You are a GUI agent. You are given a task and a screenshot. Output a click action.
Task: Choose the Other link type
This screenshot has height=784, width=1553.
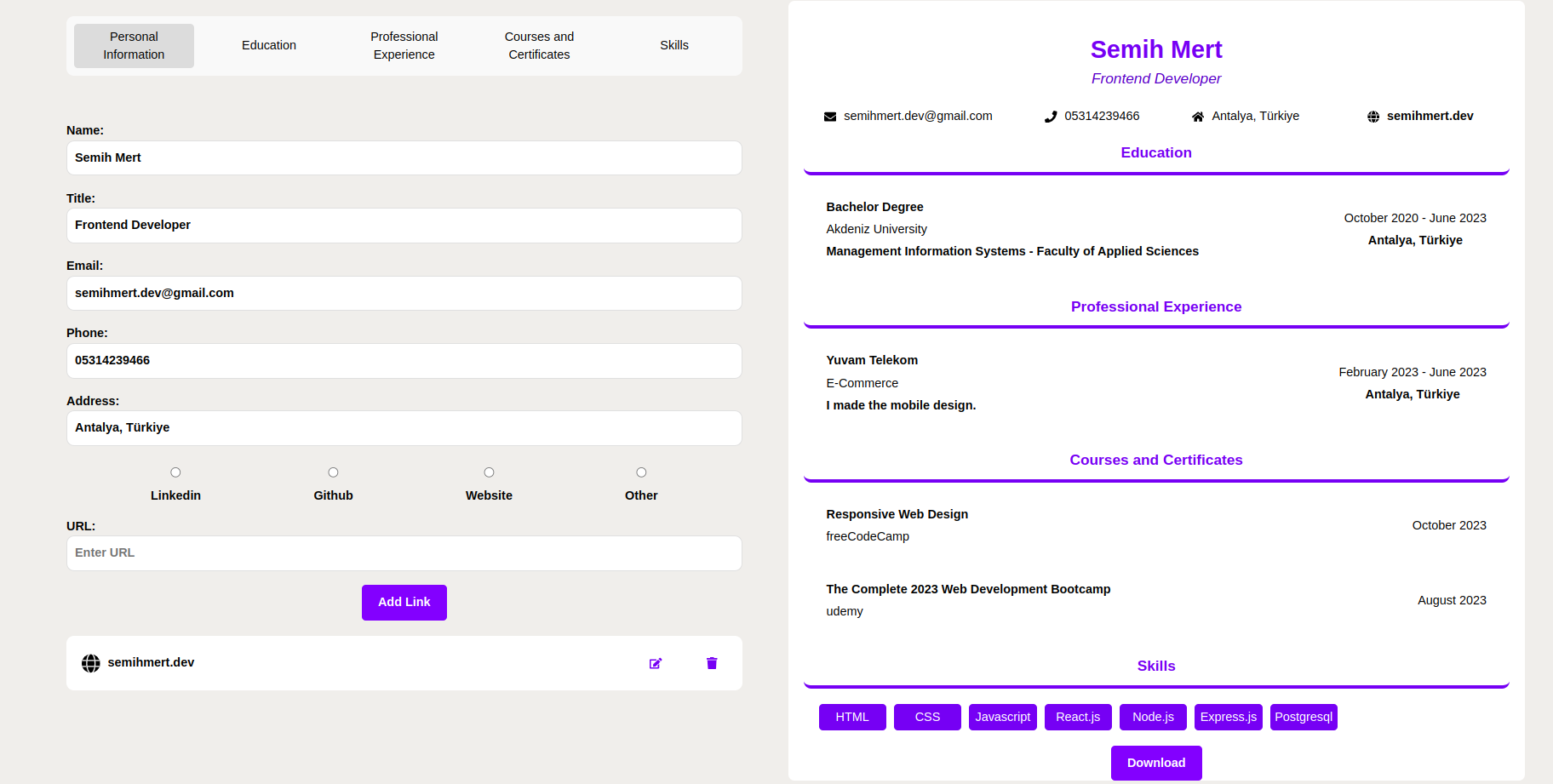click(640, 472)
